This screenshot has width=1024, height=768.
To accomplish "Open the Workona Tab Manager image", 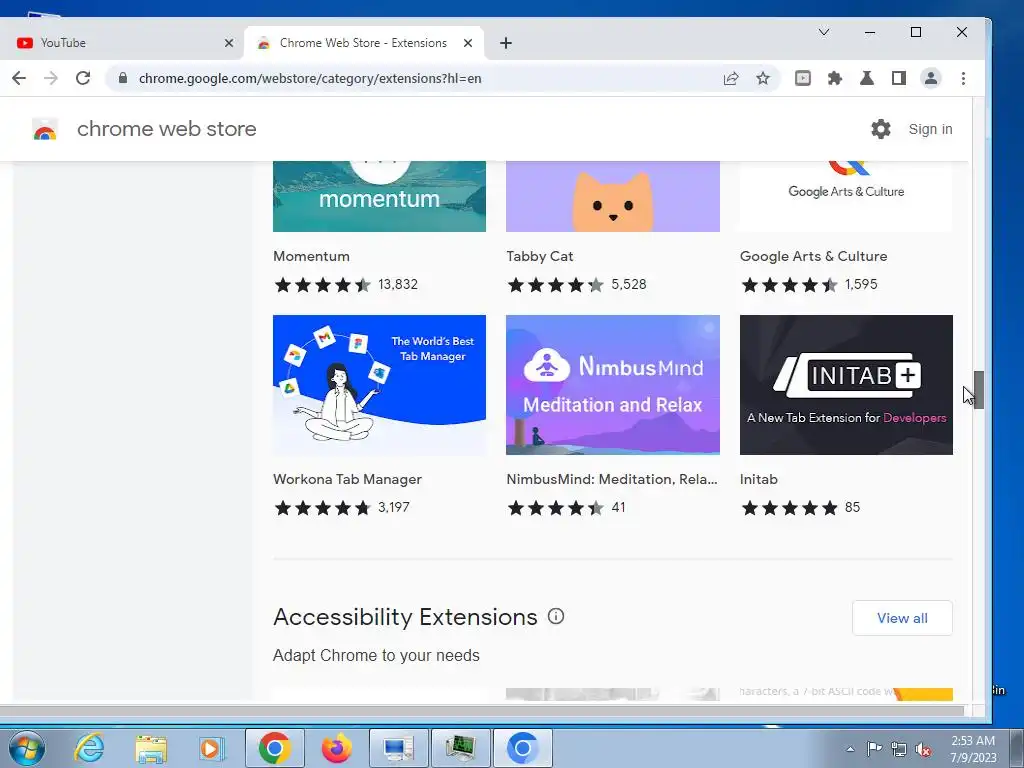I will point(379,385).
